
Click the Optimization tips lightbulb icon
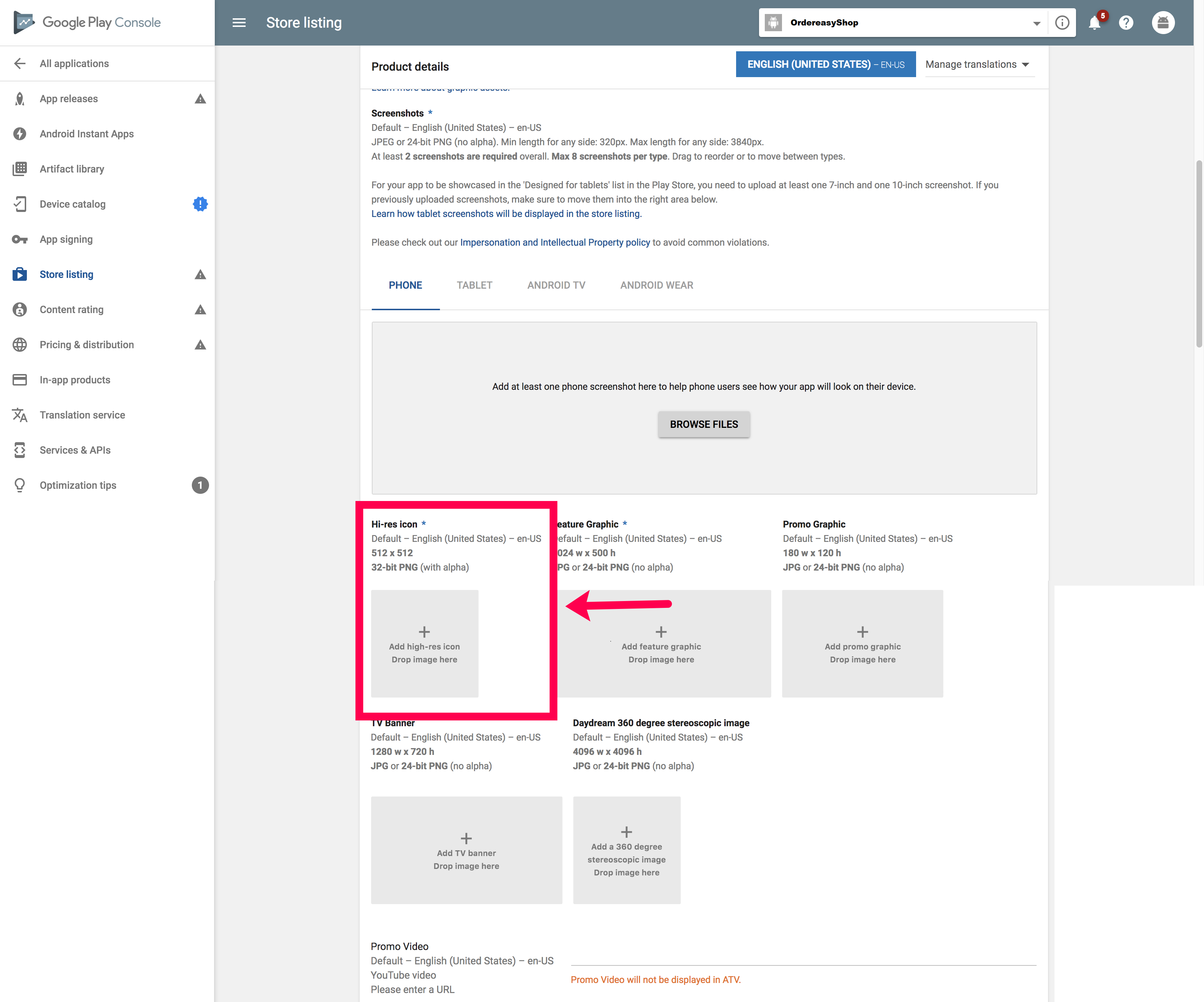click(20, 485)
